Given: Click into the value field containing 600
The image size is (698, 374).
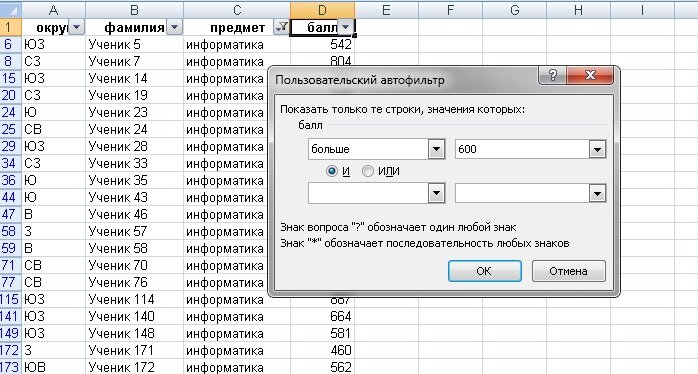Looking at the screenshot, I should tap(522, 149).
